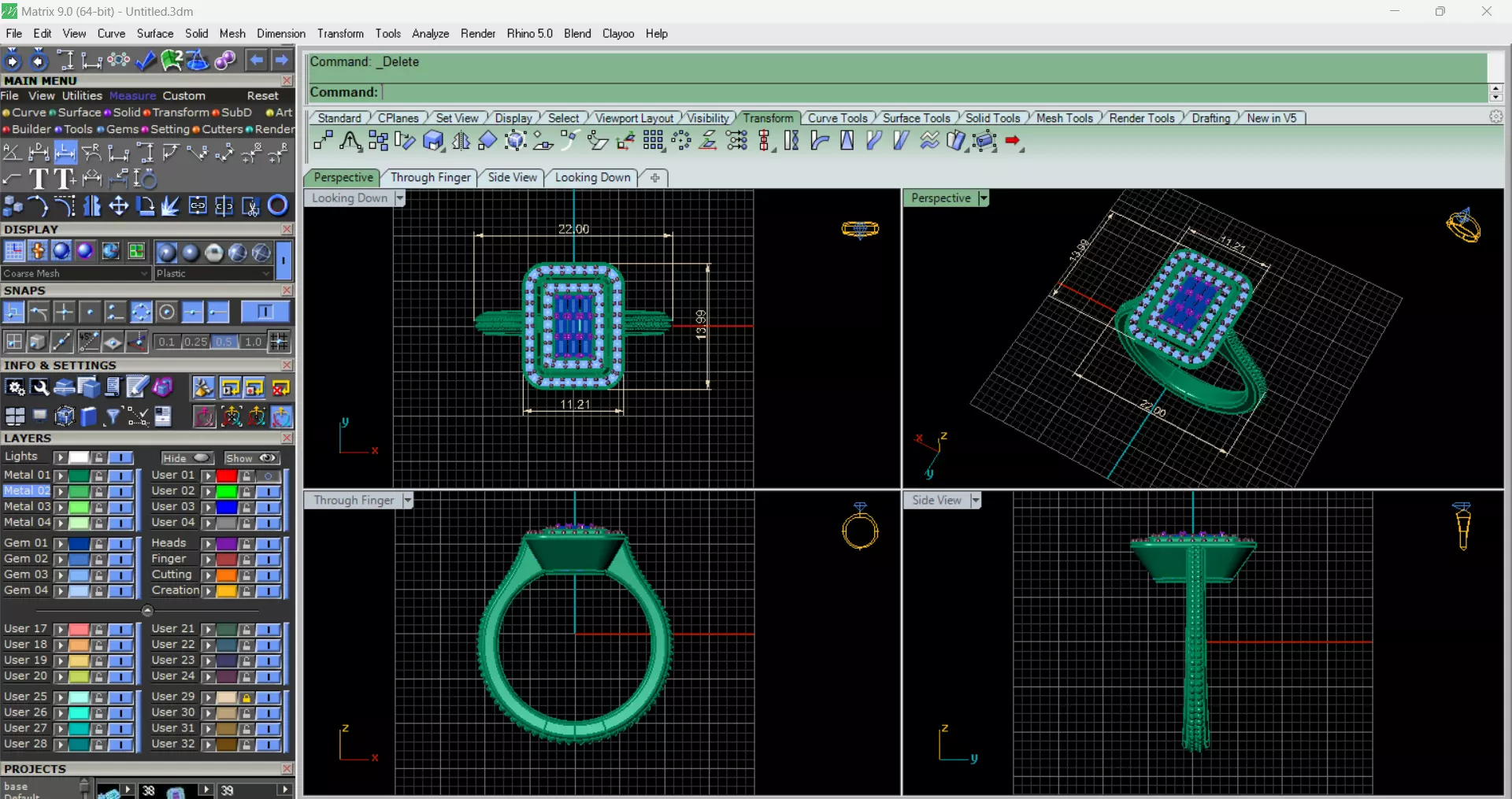
Task: Click the magnifier Zoom icon in Info panel
Action: [x=40, y=387]
